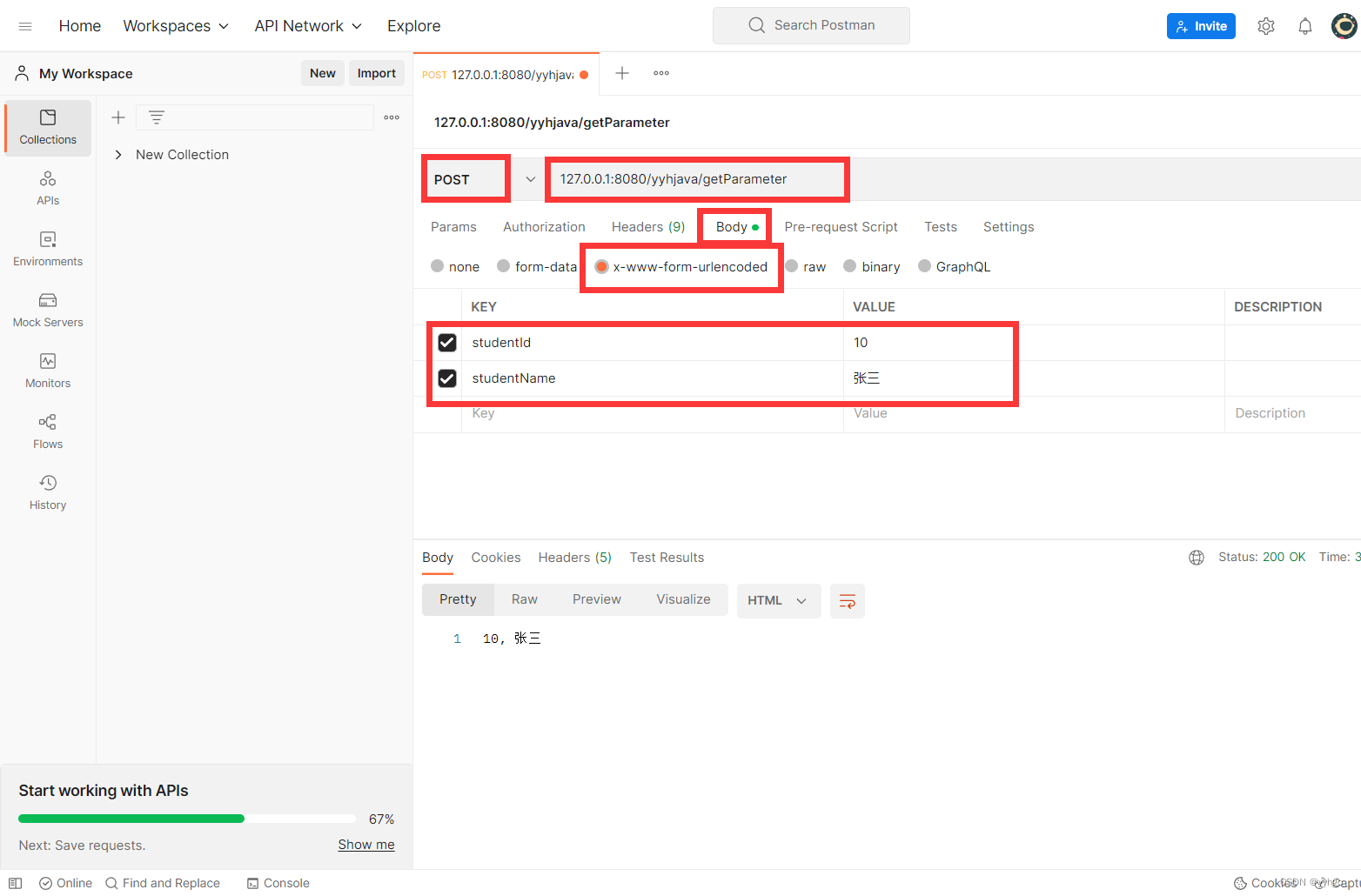Click the network globe icon in response
The image size is (1361, 896).
click(1197, 558)
